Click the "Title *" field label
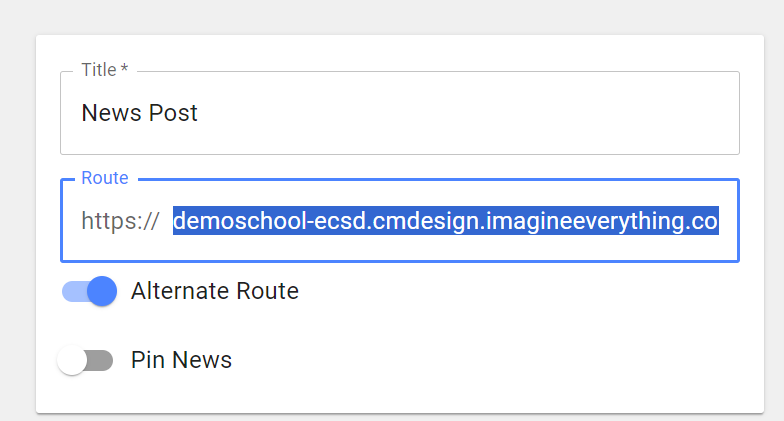Viewport: 784px width, 421px height. pos(98,70)
